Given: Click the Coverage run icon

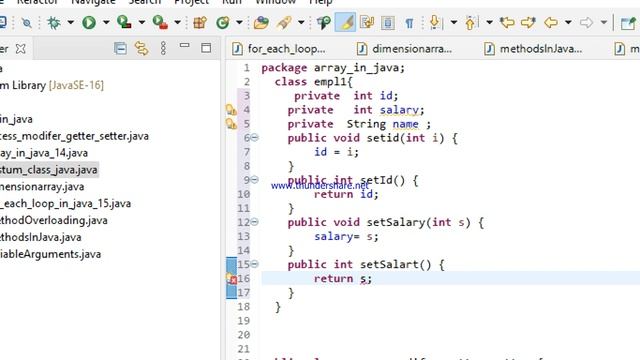Looking at the screenshot, I should pyautogui.click(x=124, y=22).
